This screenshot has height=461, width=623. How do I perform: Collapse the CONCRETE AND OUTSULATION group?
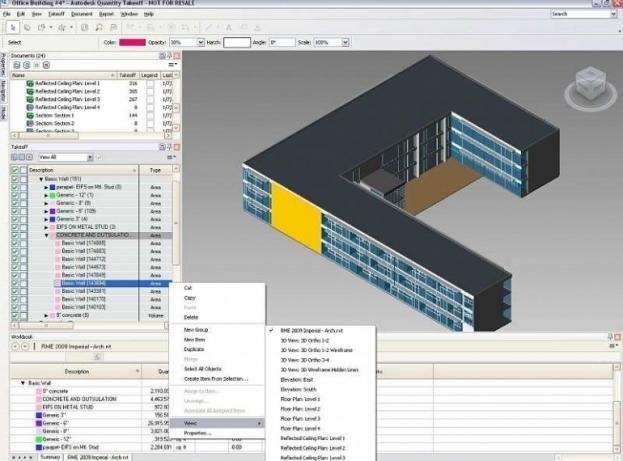(x=47, y=235)
